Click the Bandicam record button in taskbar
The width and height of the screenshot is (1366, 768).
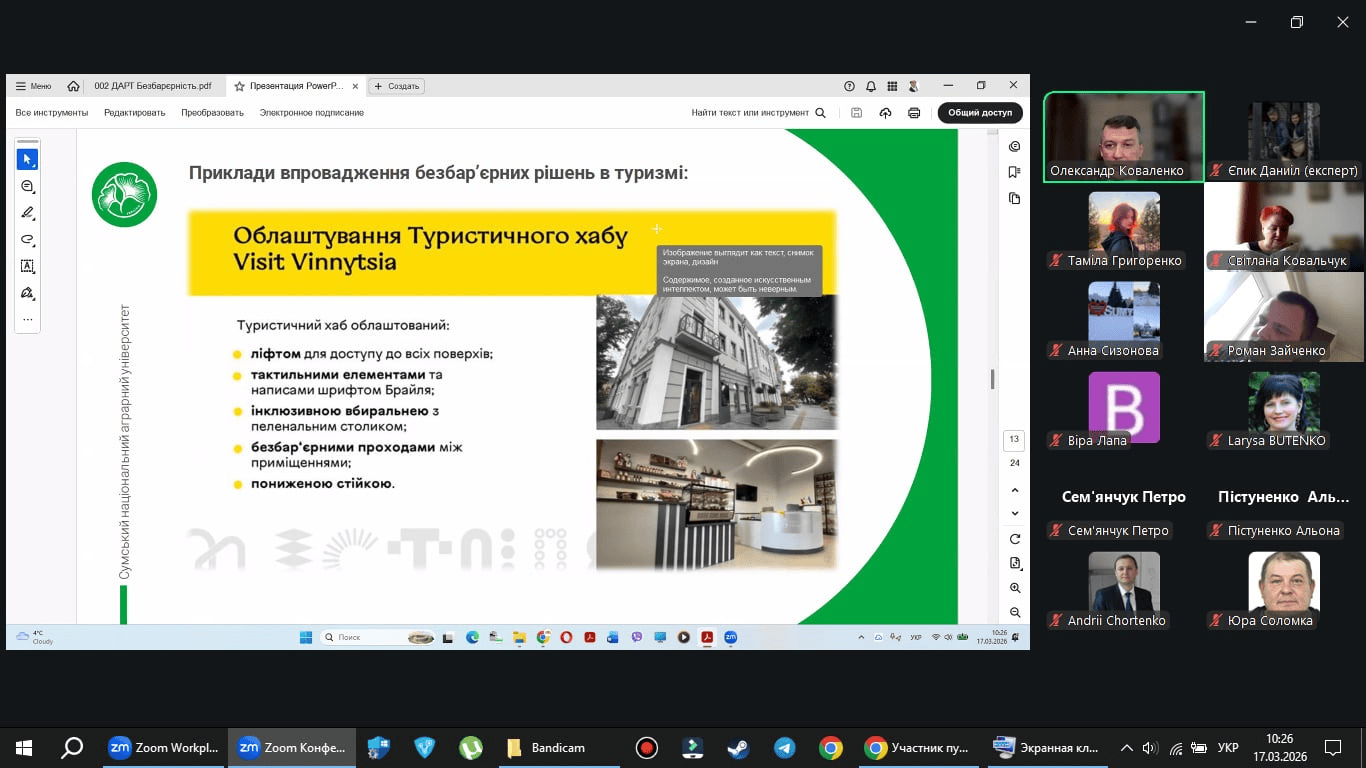coord(647,748)
